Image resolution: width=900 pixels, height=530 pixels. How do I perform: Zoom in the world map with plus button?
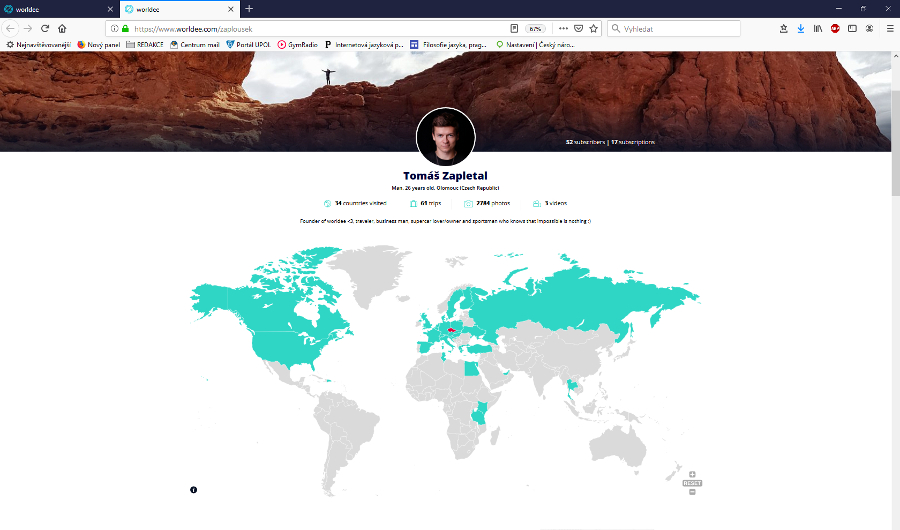coord(692,474)
